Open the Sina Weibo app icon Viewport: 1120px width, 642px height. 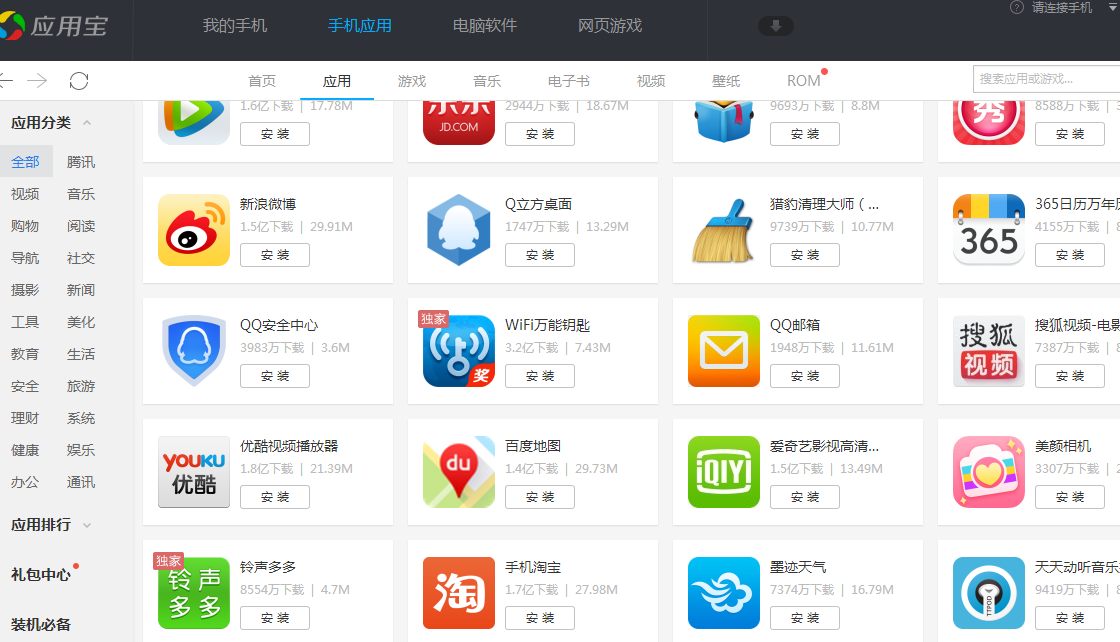[194, 230]
